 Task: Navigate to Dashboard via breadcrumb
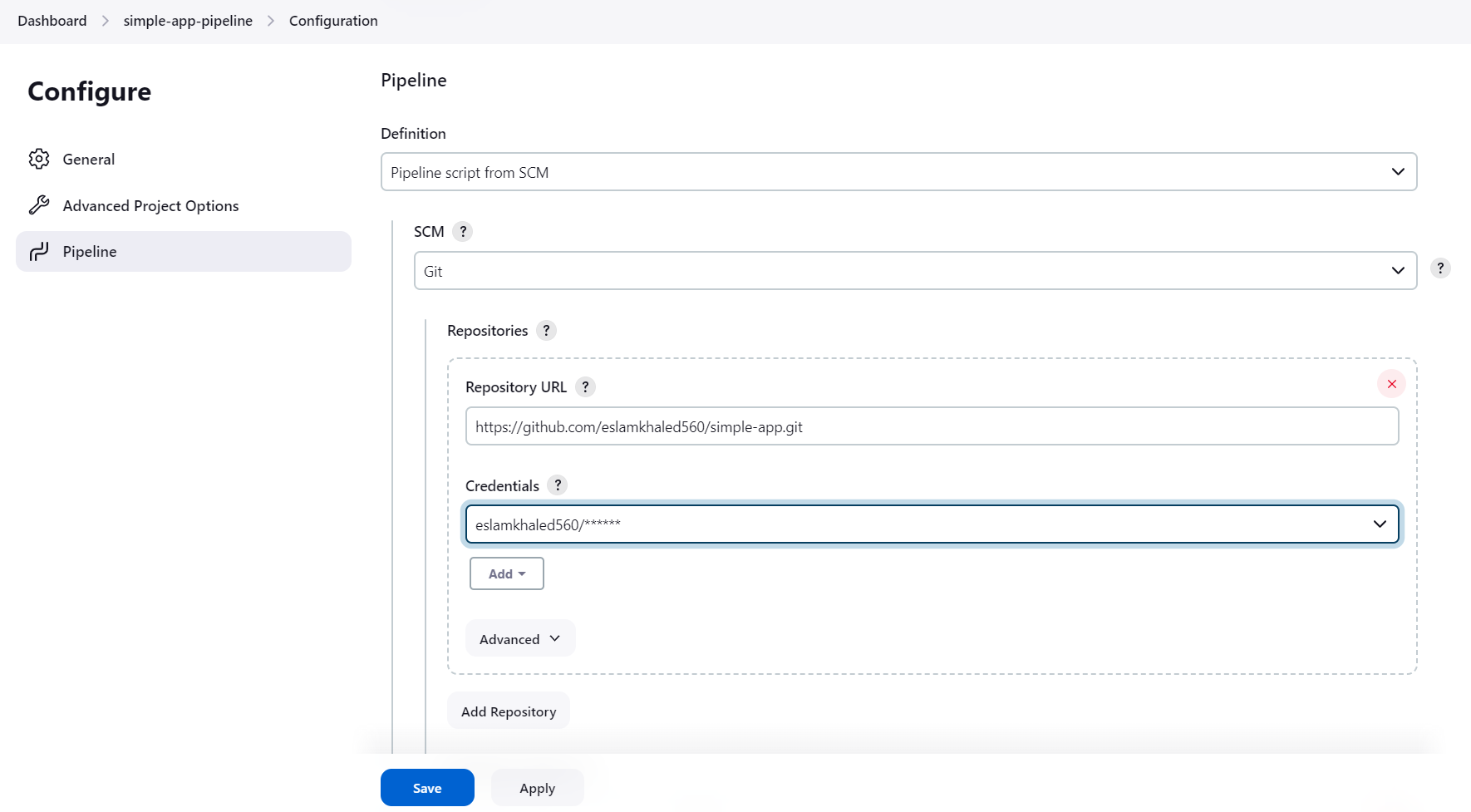pyautogui.click(x=52, y=20)
